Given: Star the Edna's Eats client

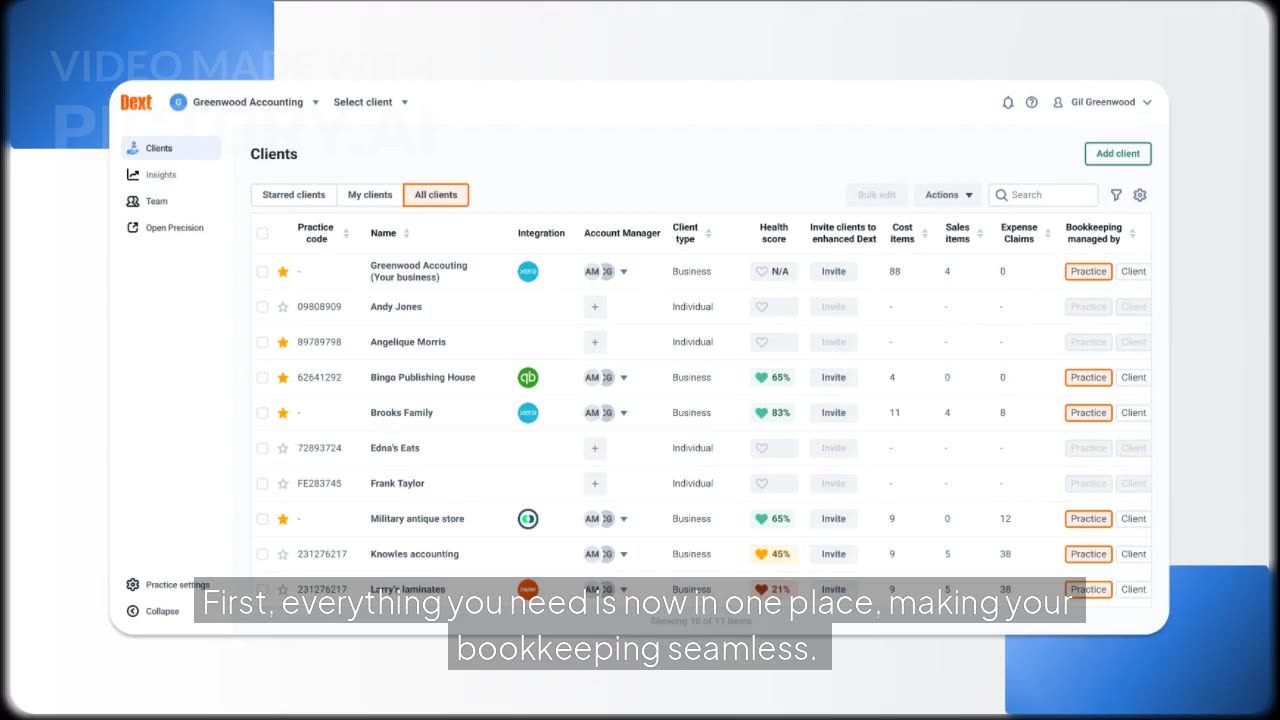Looking at the screenshot, I should click(x=283, y=448).
